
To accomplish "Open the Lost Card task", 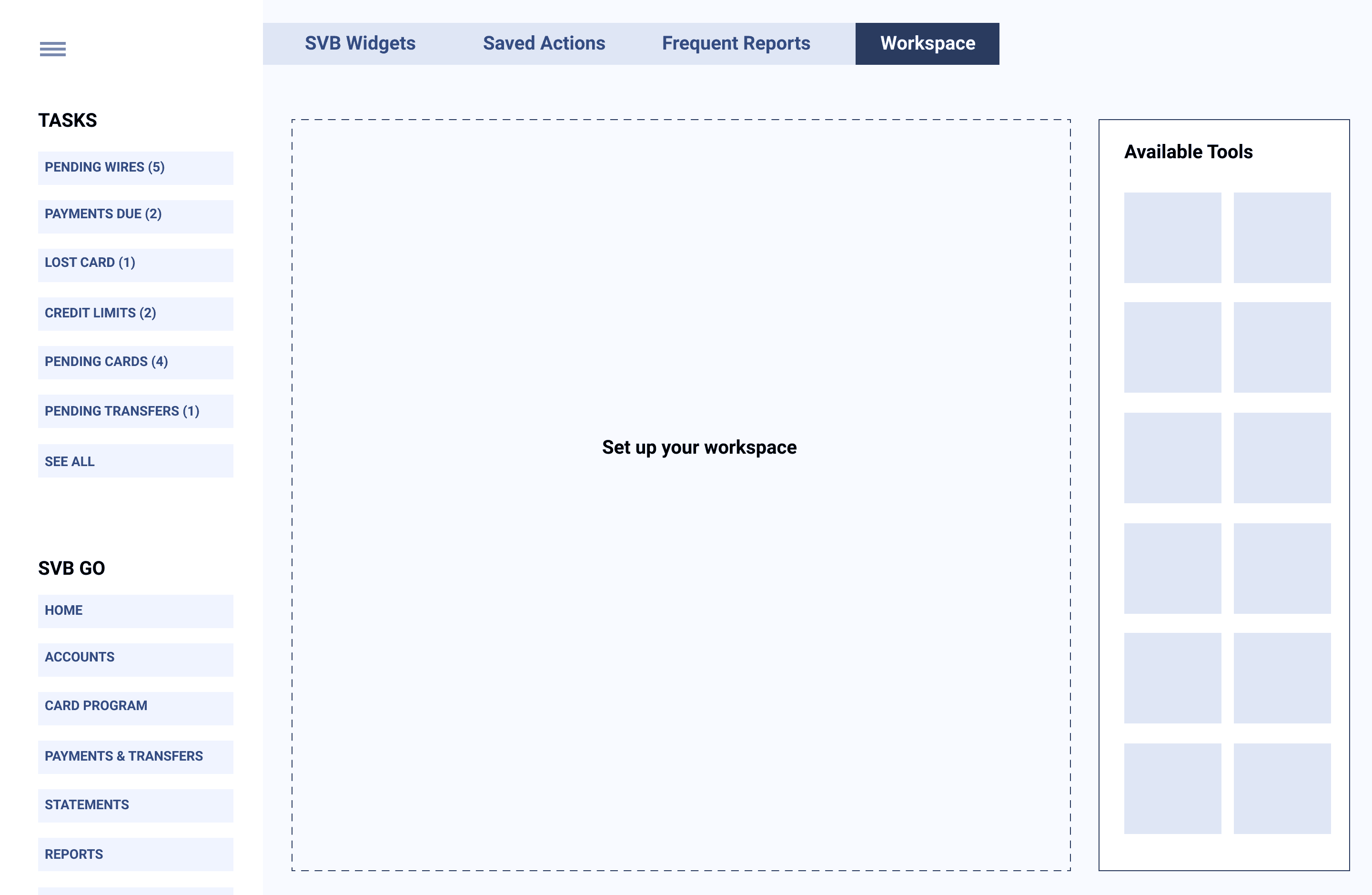I will click(135, 263).
